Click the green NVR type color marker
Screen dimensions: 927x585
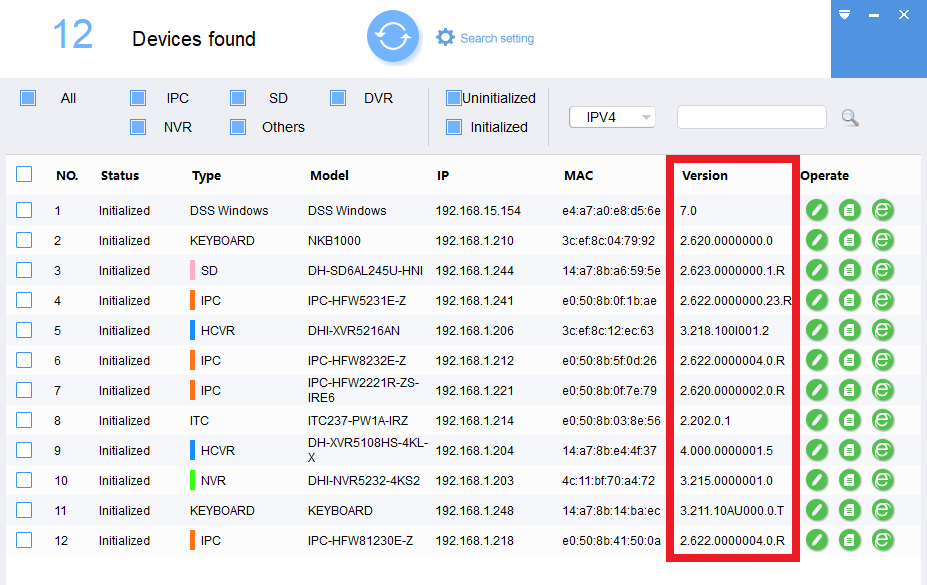[x=192, y=481]
